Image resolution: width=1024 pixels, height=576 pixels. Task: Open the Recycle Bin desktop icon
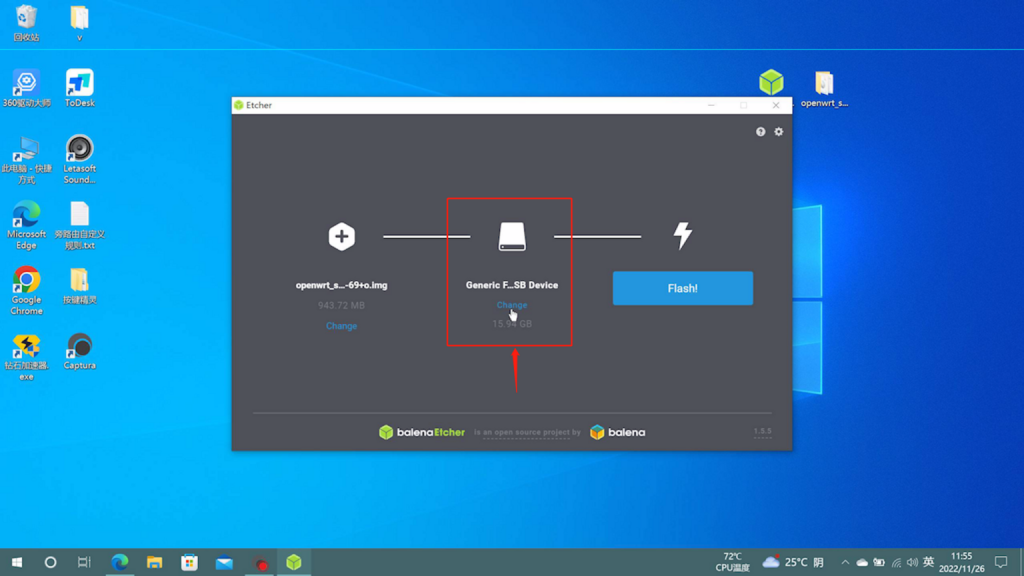(26, 23)
